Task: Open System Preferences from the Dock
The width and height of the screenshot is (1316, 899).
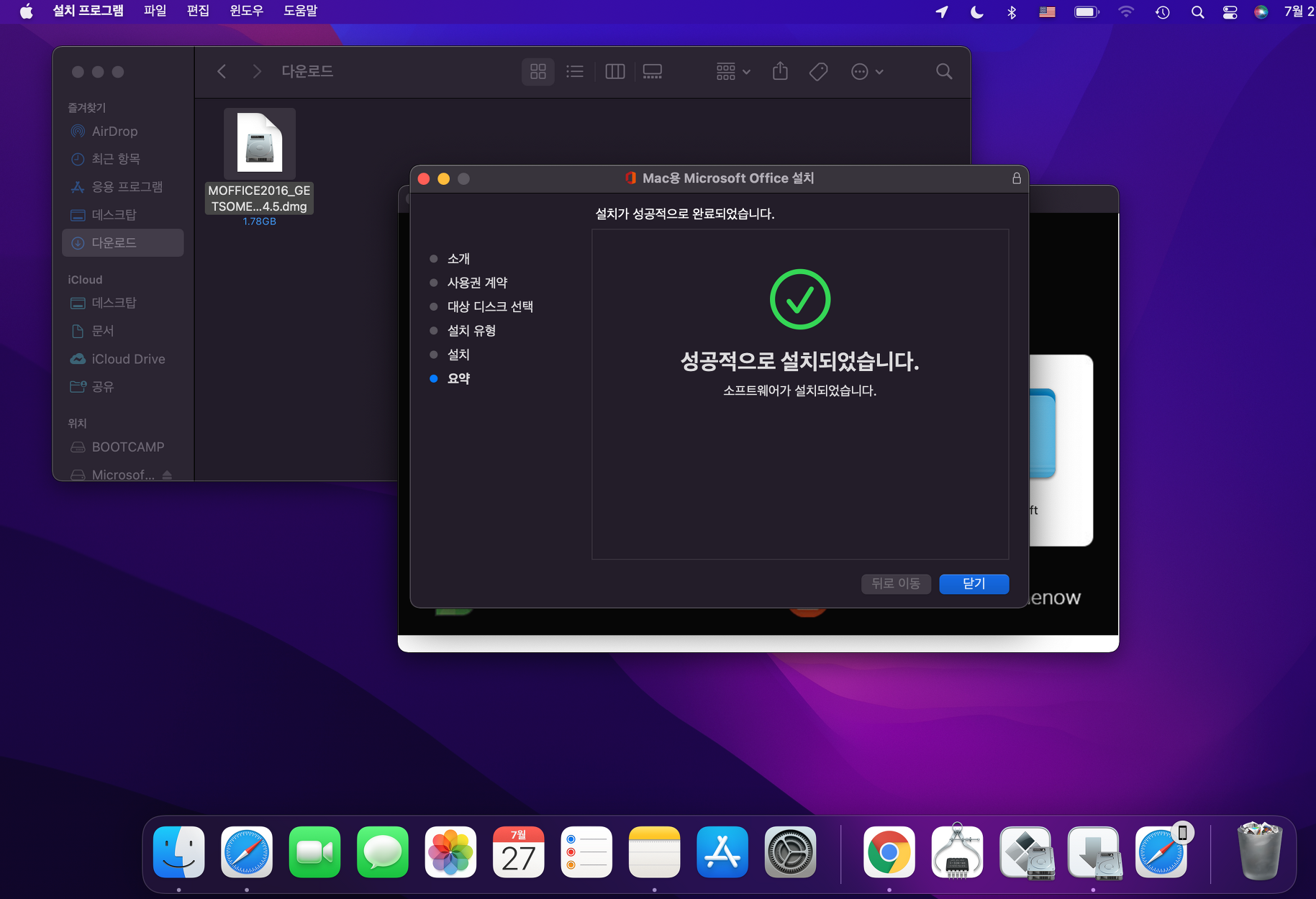Action: [x=790, y=852]
